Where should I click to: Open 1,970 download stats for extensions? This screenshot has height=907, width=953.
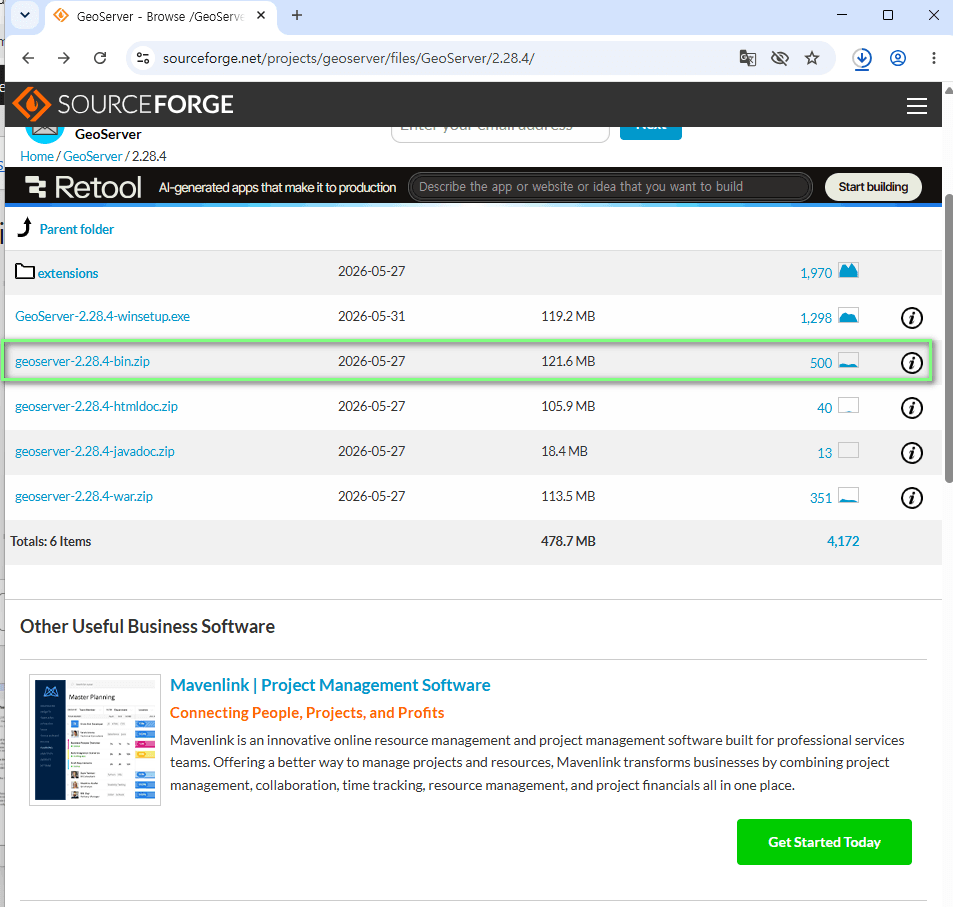816,273
